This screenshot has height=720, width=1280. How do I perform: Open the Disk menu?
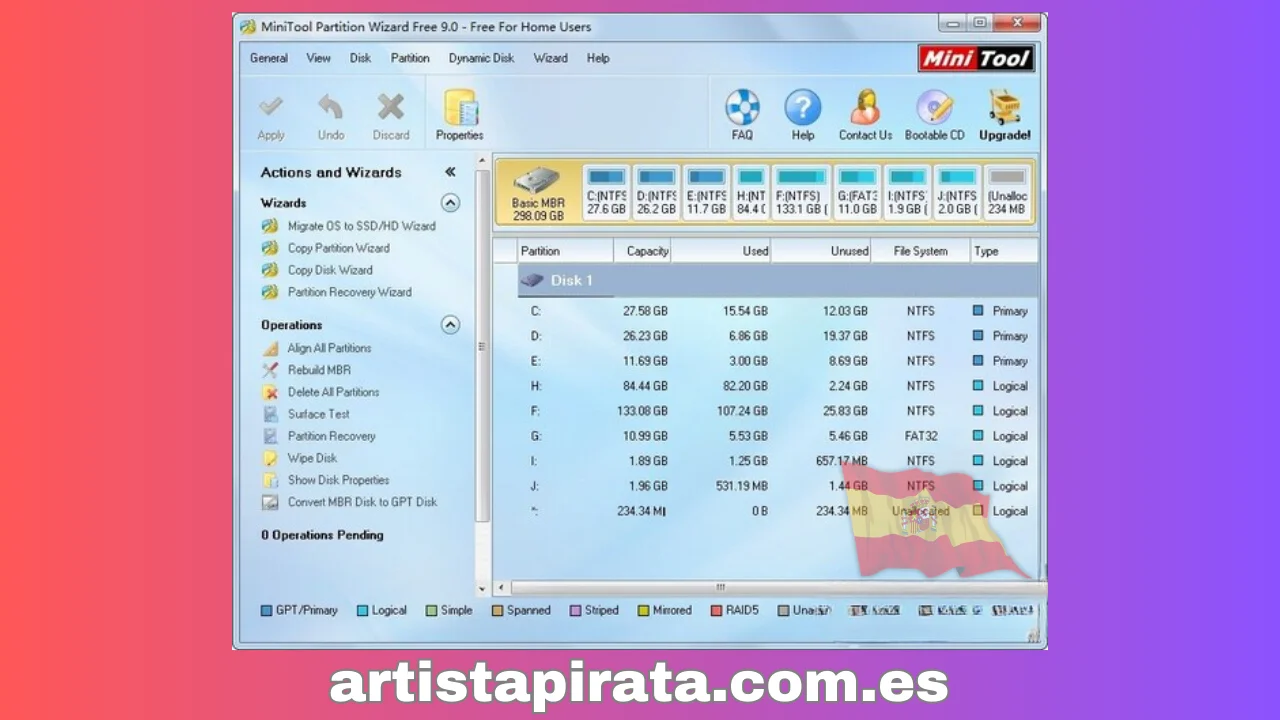(360, 58)
